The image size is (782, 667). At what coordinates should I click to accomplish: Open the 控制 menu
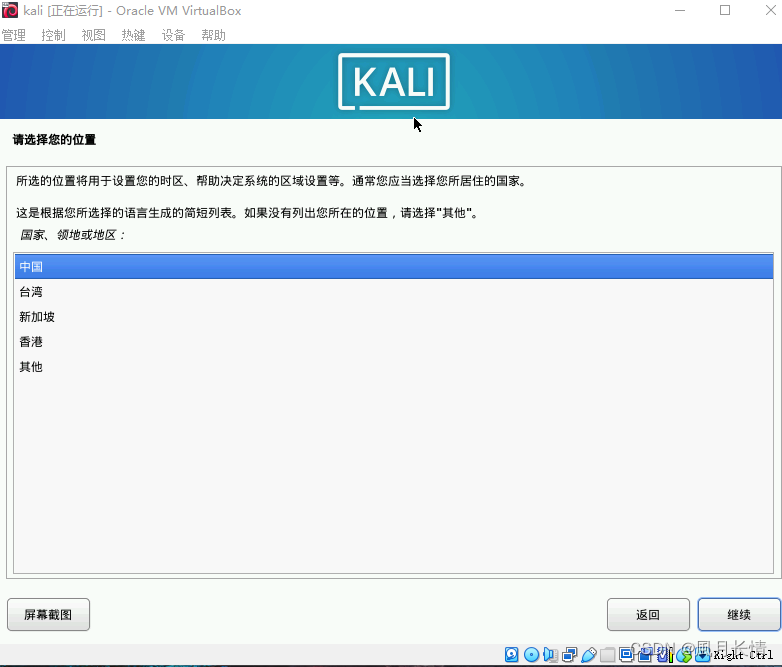[53, 35]
